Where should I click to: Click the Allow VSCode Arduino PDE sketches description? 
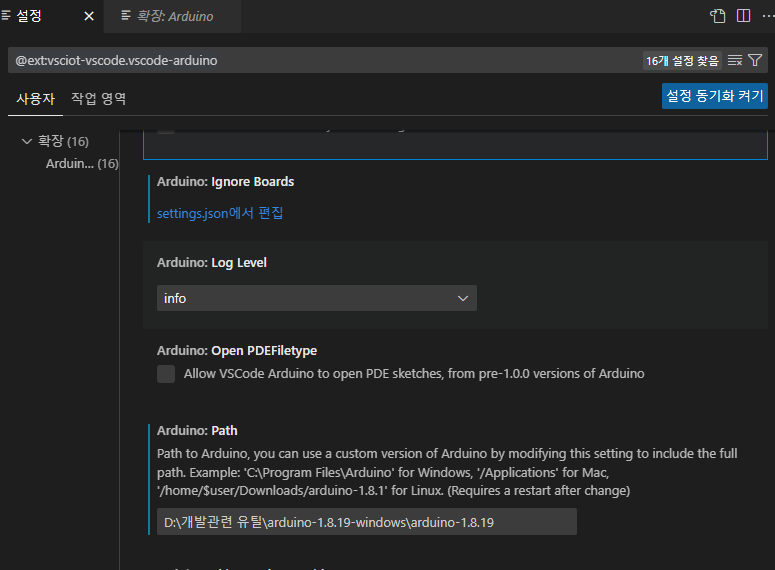pyautogui.click(x=414, y=374)
